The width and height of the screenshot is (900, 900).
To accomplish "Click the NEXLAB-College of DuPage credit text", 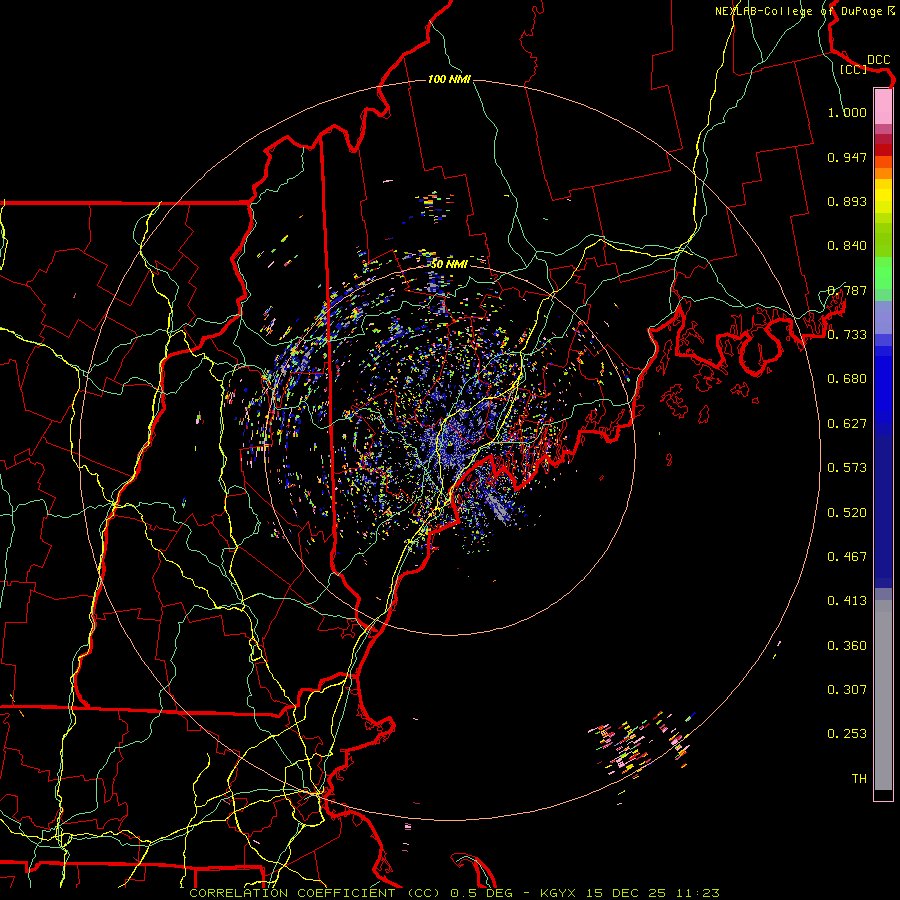I will click(x=798, y=11).
